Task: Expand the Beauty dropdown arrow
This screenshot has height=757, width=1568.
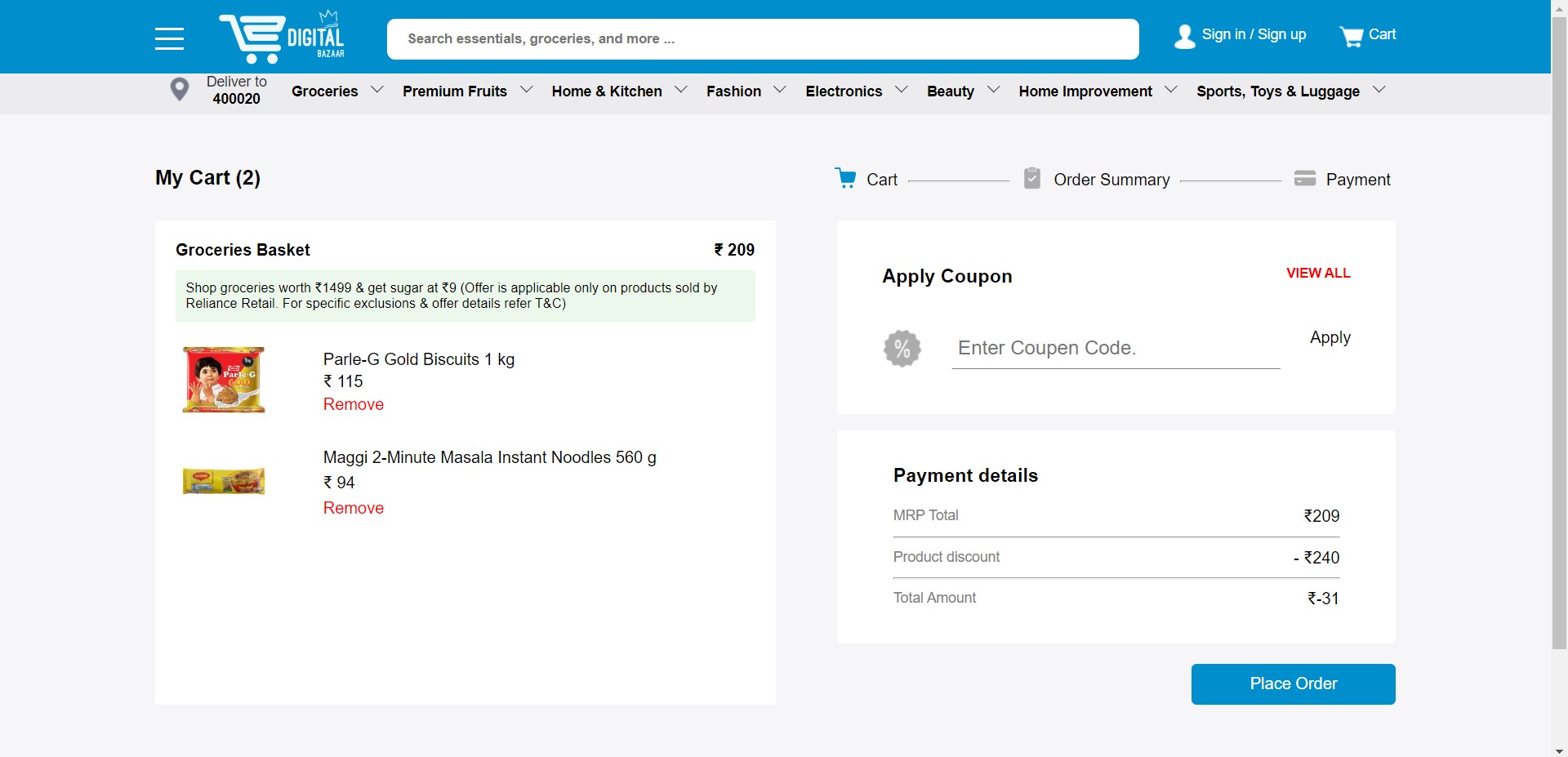Action: click(x=994, y=90)
